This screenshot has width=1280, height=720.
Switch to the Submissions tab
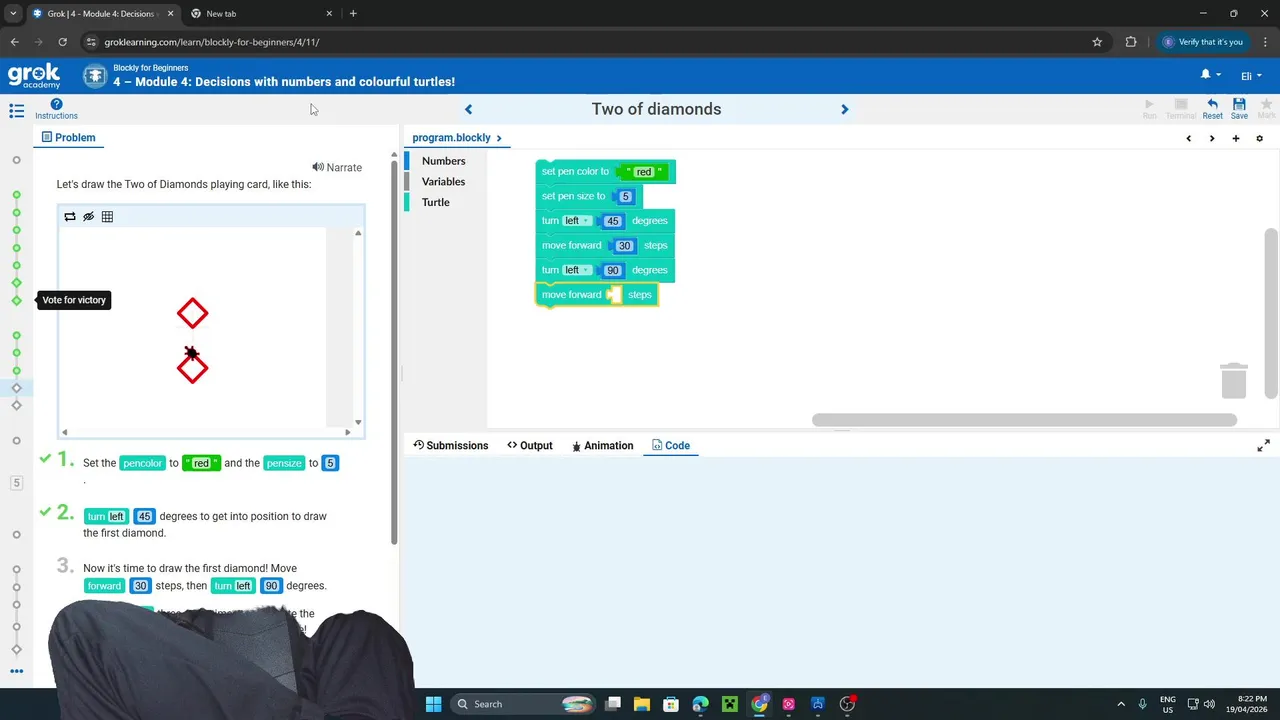[451, 446]
